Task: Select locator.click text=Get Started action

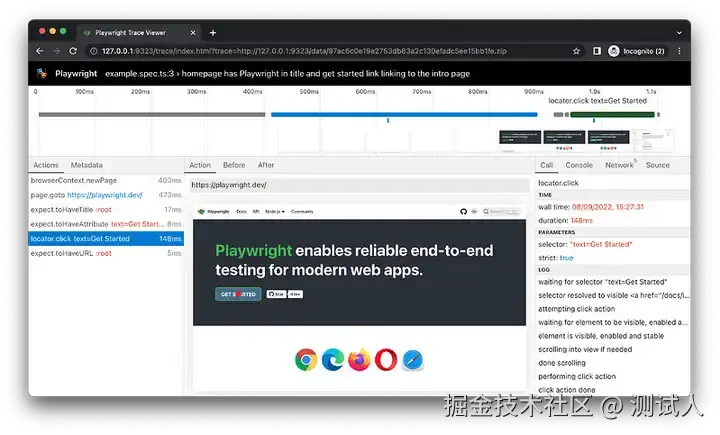Action: 106,239
